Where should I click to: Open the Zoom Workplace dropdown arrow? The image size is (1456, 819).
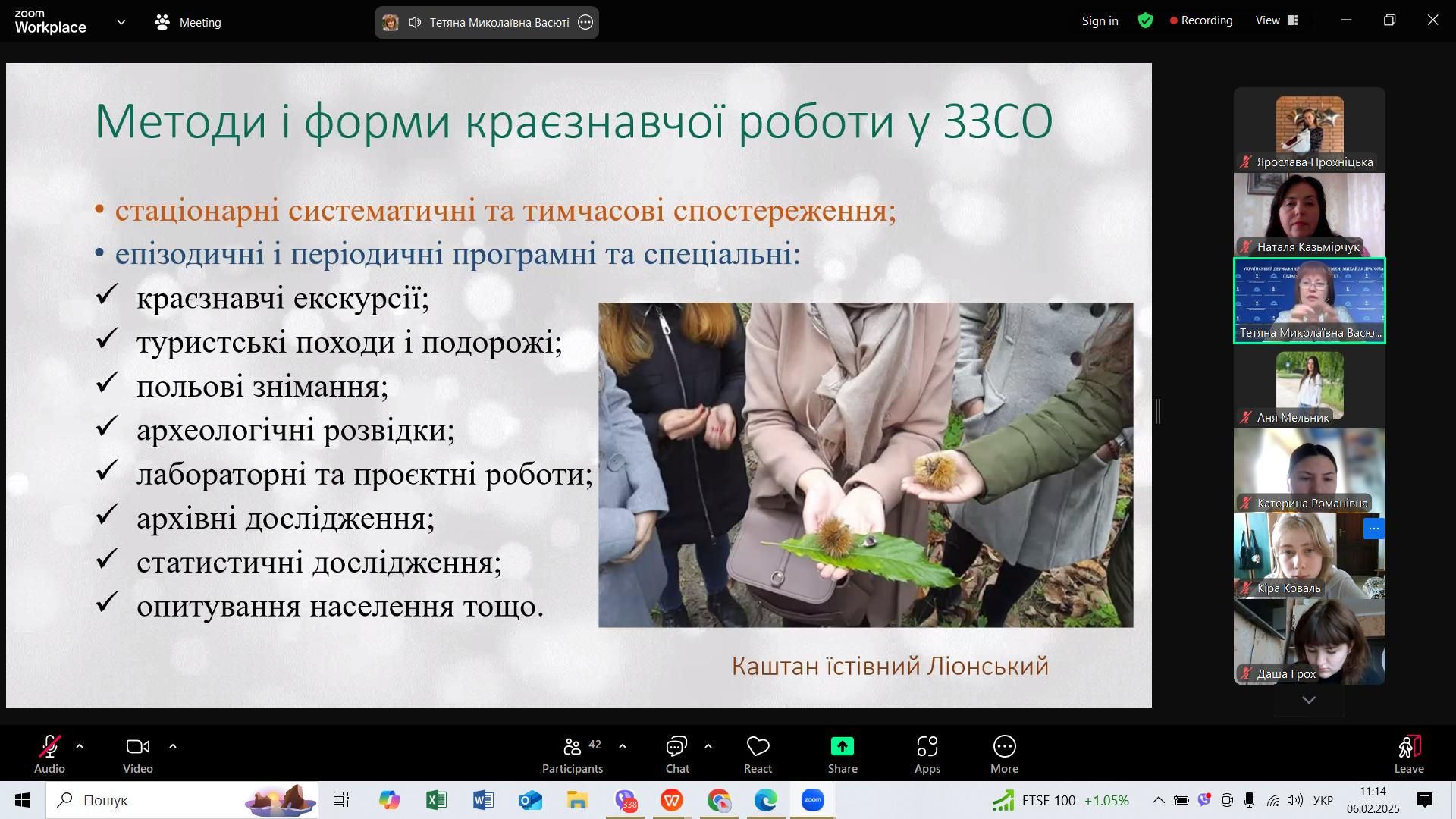(x=121, y=23)
